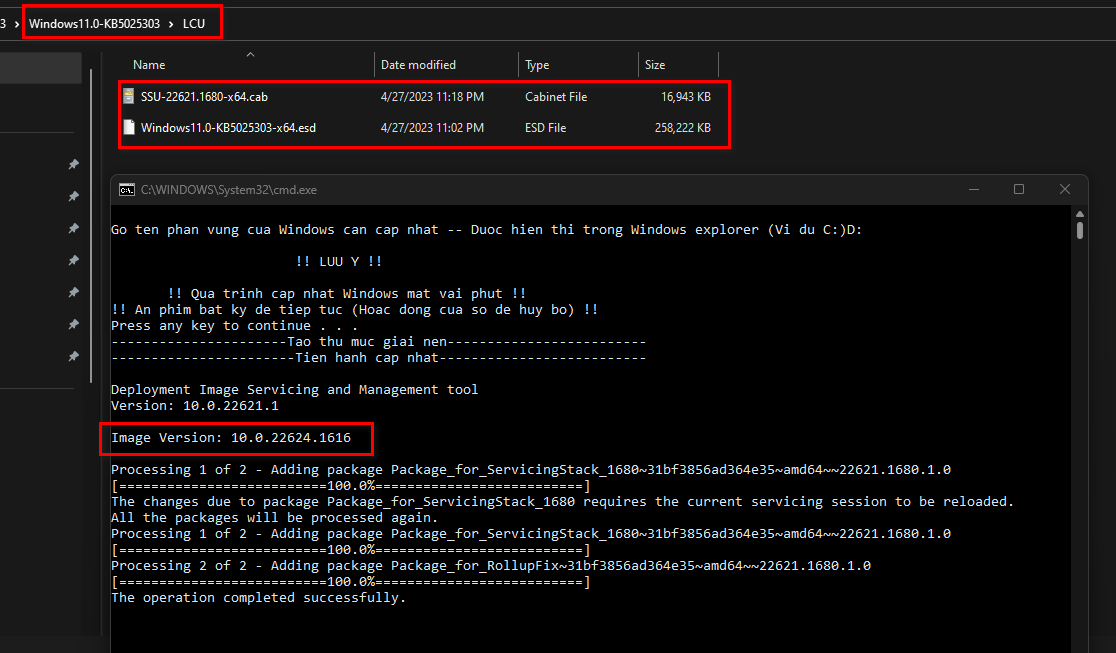Screen dimensions: 1116x653
Task: Click the '!! LUU Y !!' warning line
Action: click(x=339, y=261)
